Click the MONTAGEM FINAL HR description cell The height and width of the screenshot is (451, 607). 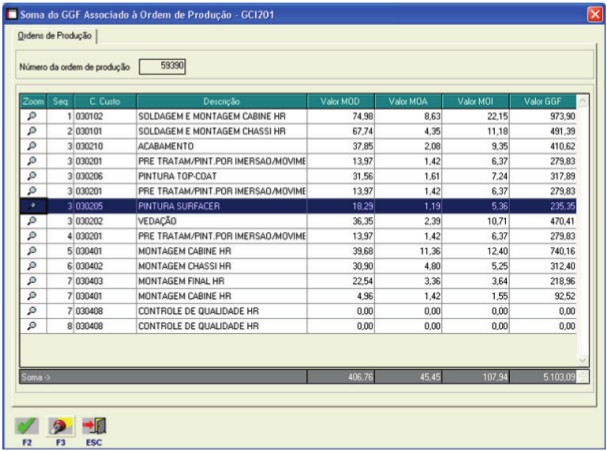[221, 281]
